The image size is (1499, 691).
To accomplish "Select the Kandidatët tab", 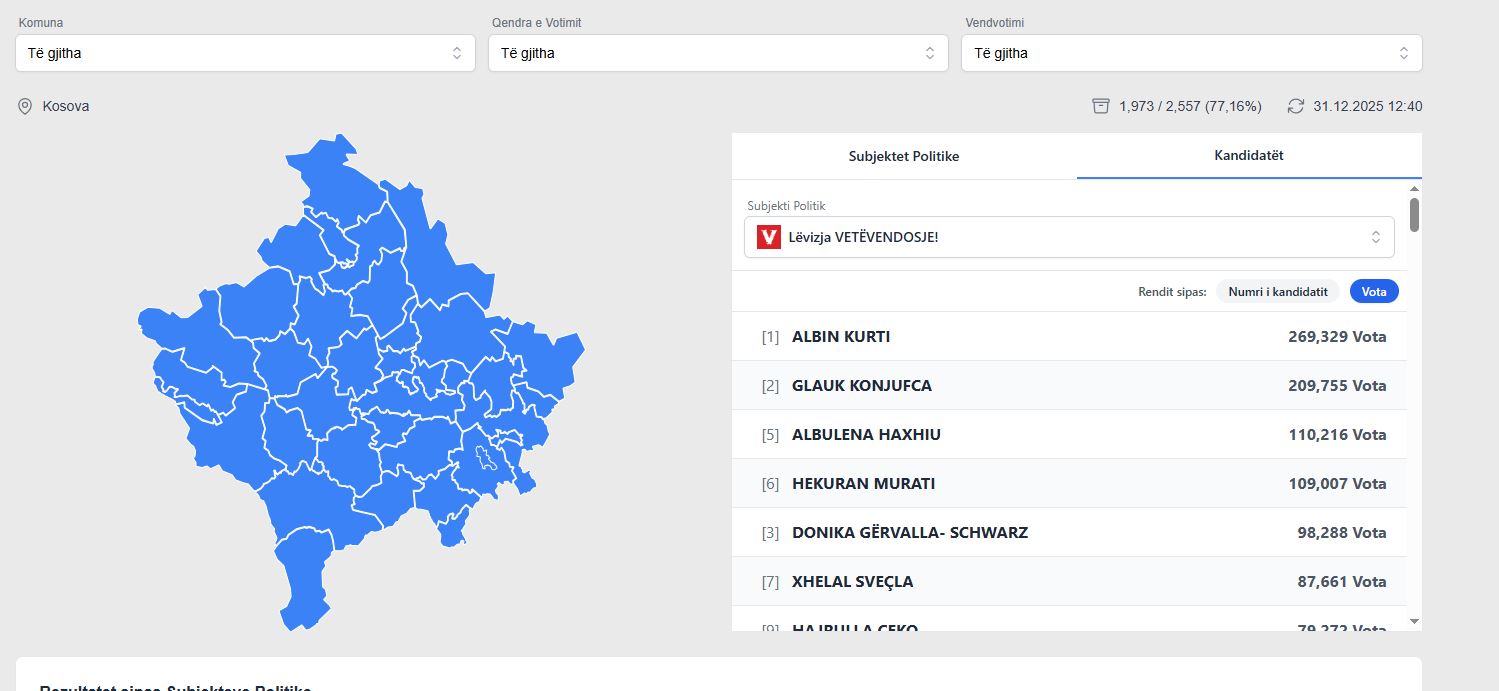I will tap(1249, 156).
